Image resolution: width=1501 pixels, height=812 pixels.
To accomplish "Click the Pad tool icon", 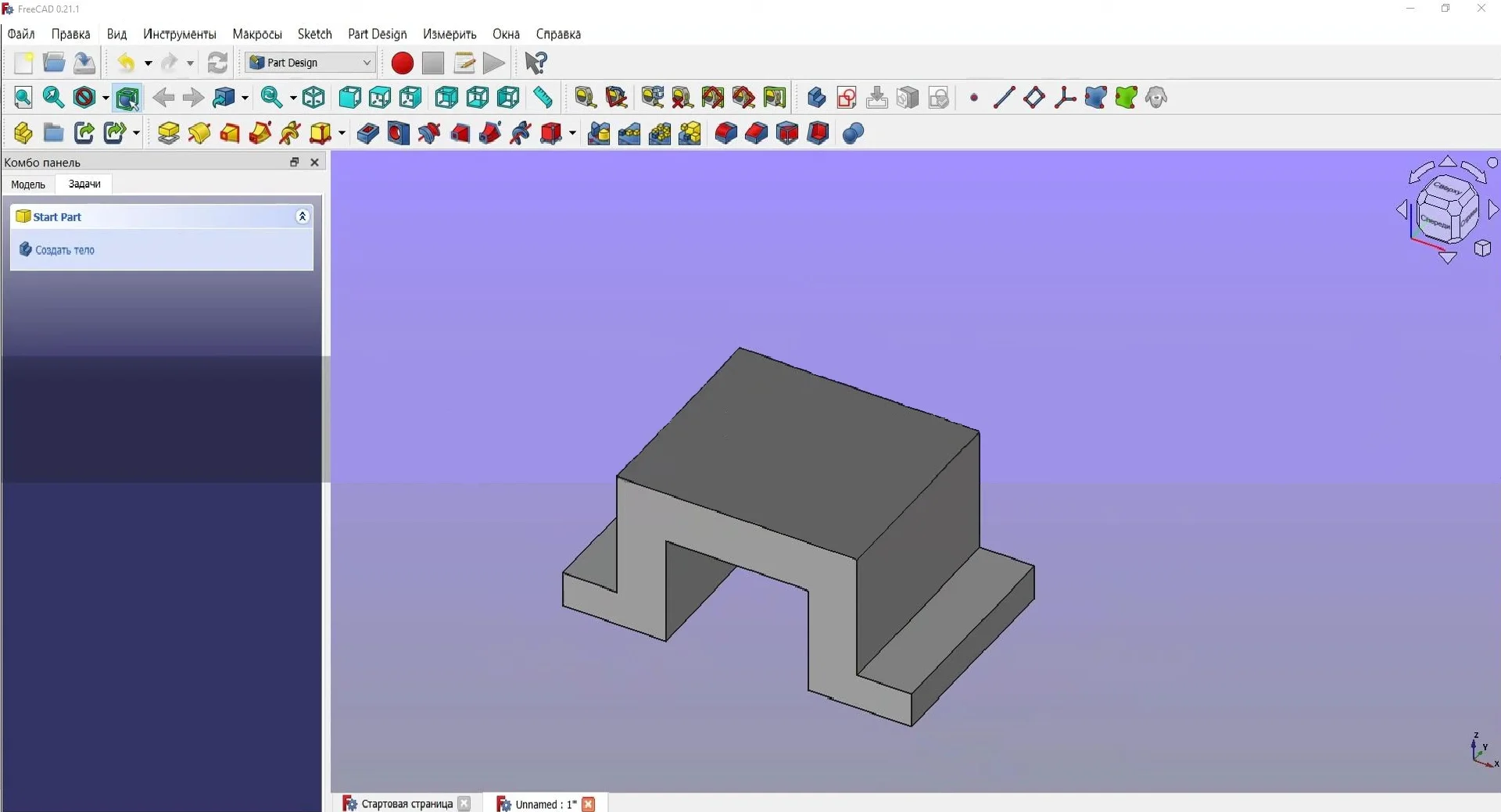I will coord(168,134).
